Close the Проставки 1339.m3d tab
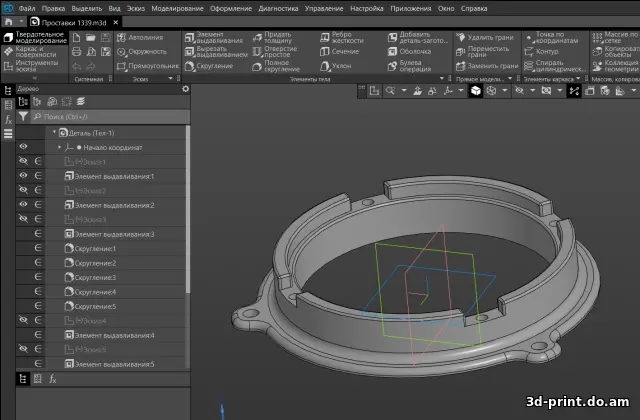 click(x=116, y=22)
